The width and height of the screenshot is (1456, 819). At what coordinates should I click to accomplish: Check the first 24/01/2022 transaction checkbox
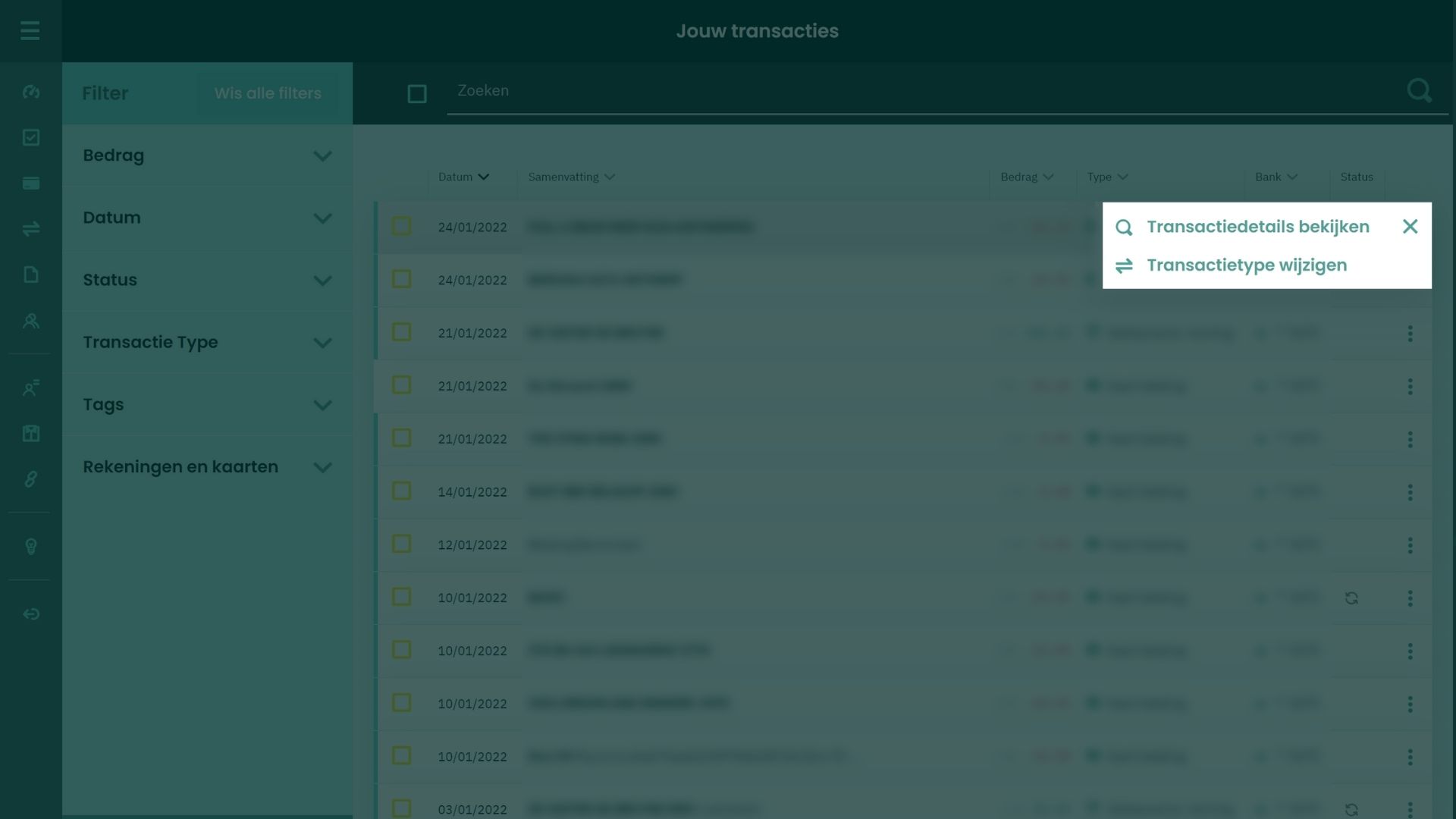pyautogui.click(x=401, y=226)
